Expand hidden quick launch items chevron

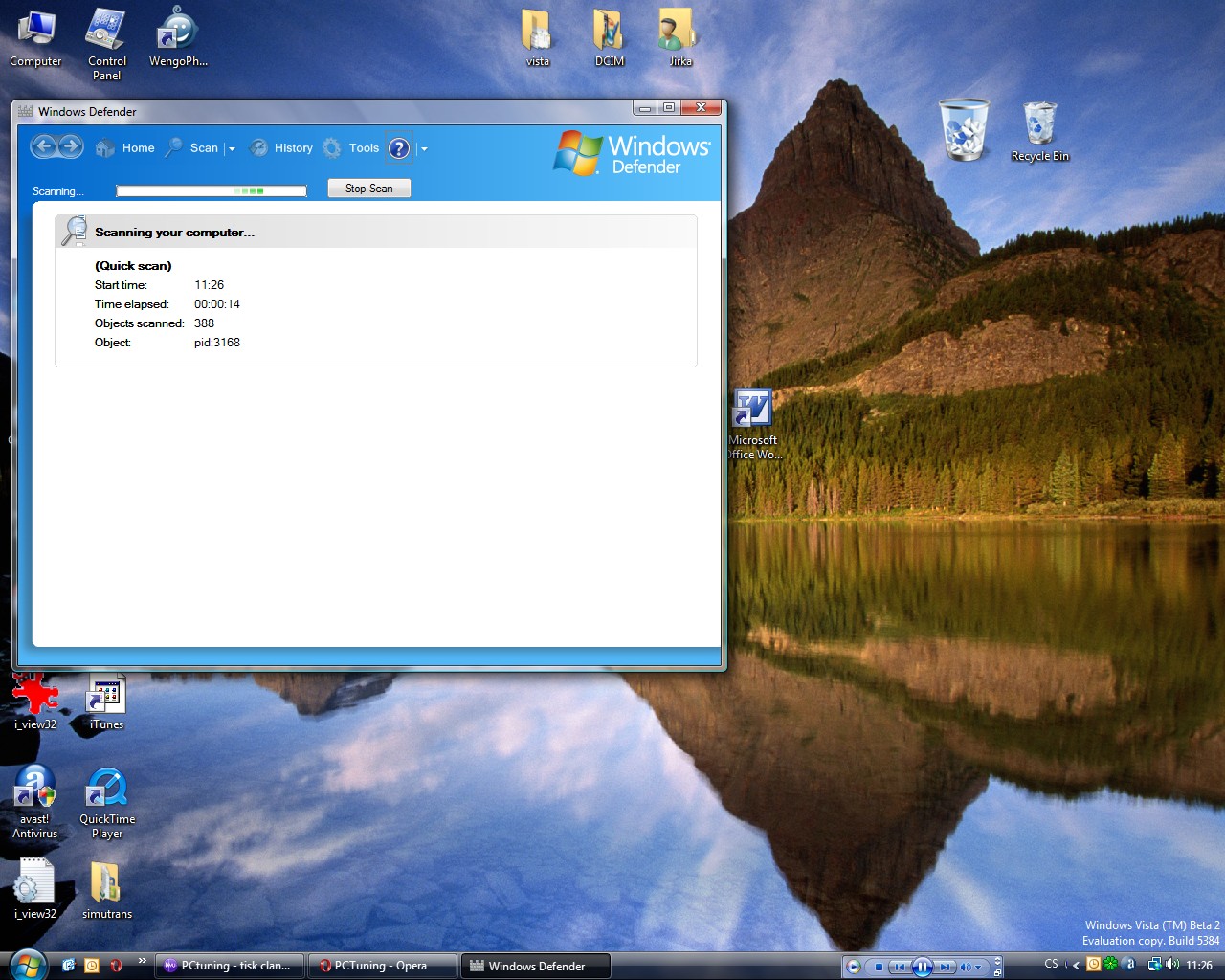[143, 961]
